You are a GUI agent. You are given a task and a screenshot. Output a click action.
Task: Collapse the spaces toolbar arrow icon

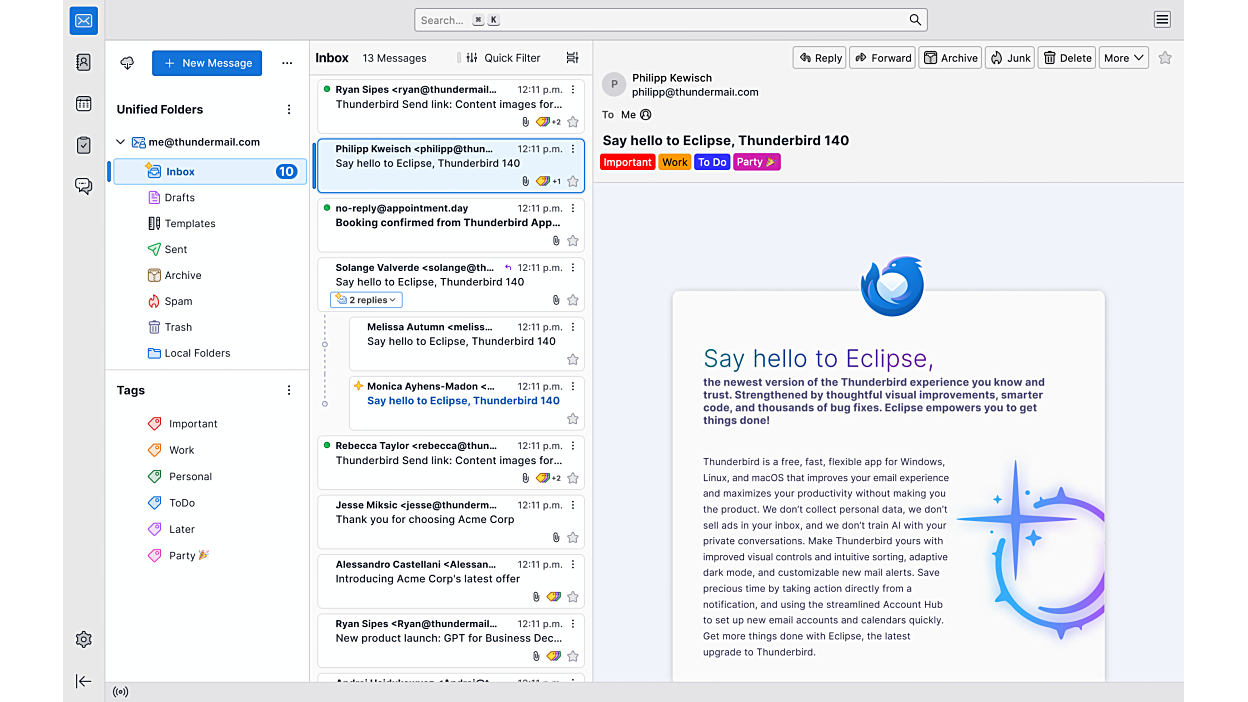tap(84, 681)
